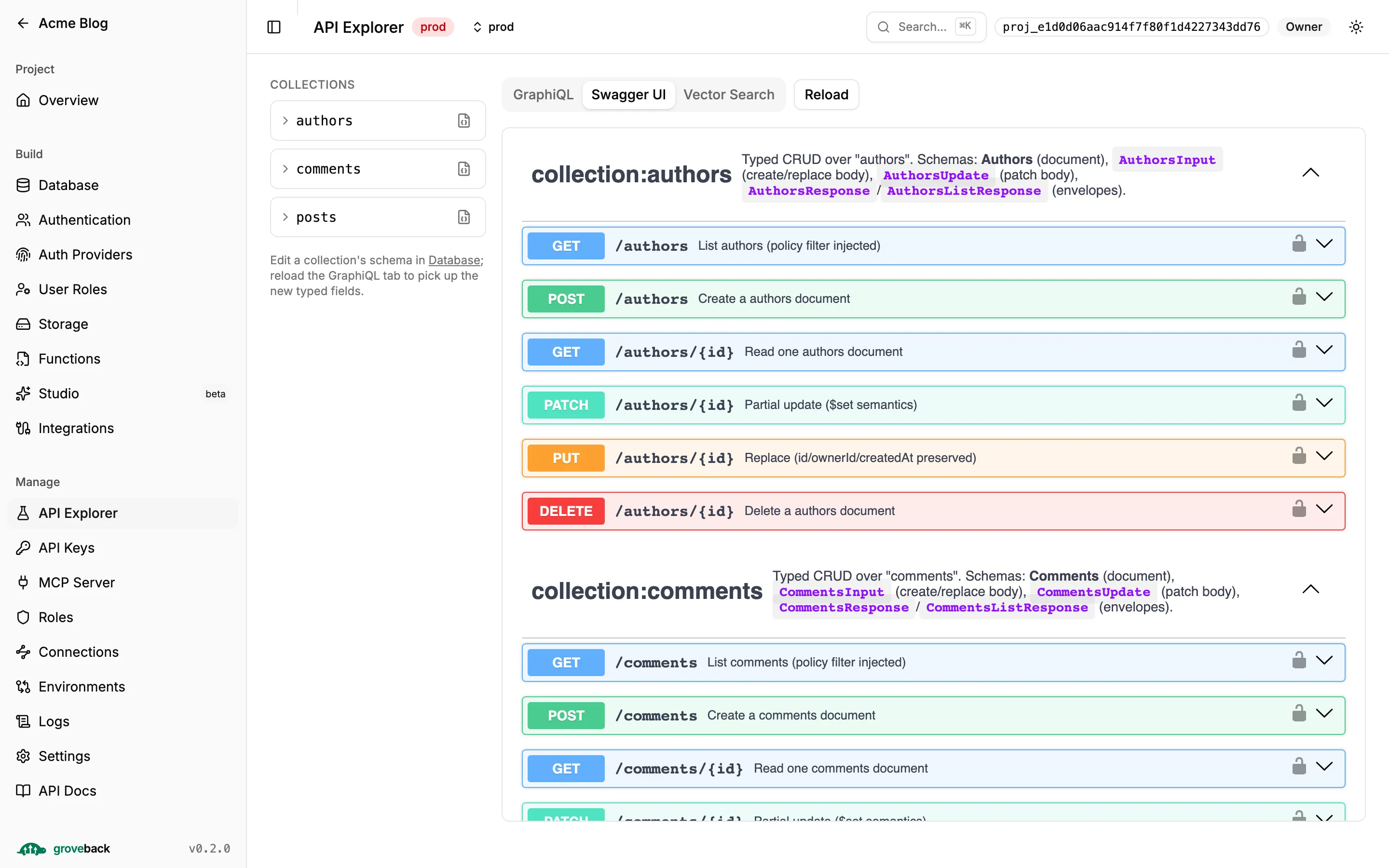Open Functions in the sidebar
This screenshot has width=1389, height=868.
(123, 359)
